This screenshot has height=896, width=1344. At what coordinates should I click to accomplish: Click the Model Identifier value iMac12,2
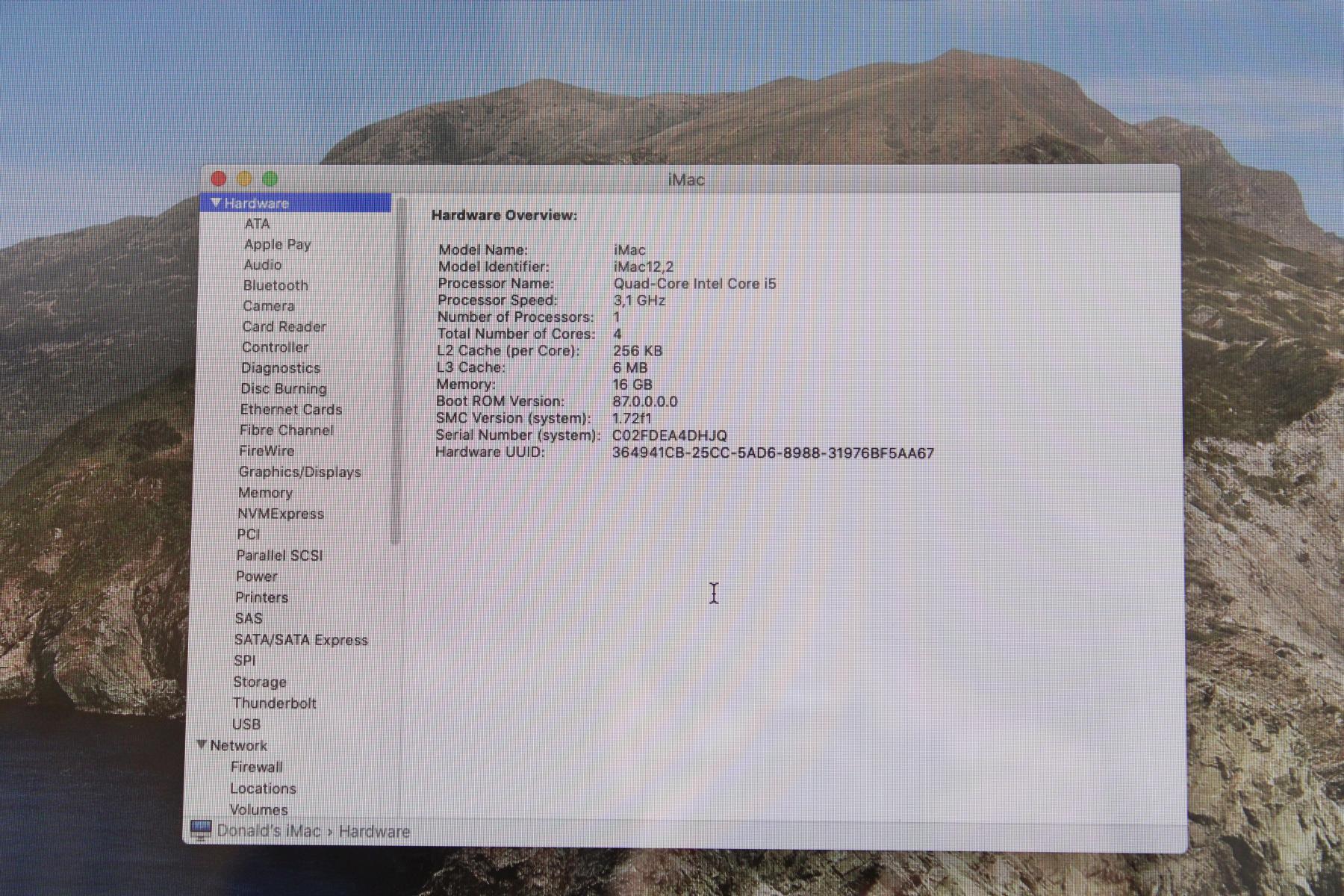pyautogui.click(x=644, y=267)
